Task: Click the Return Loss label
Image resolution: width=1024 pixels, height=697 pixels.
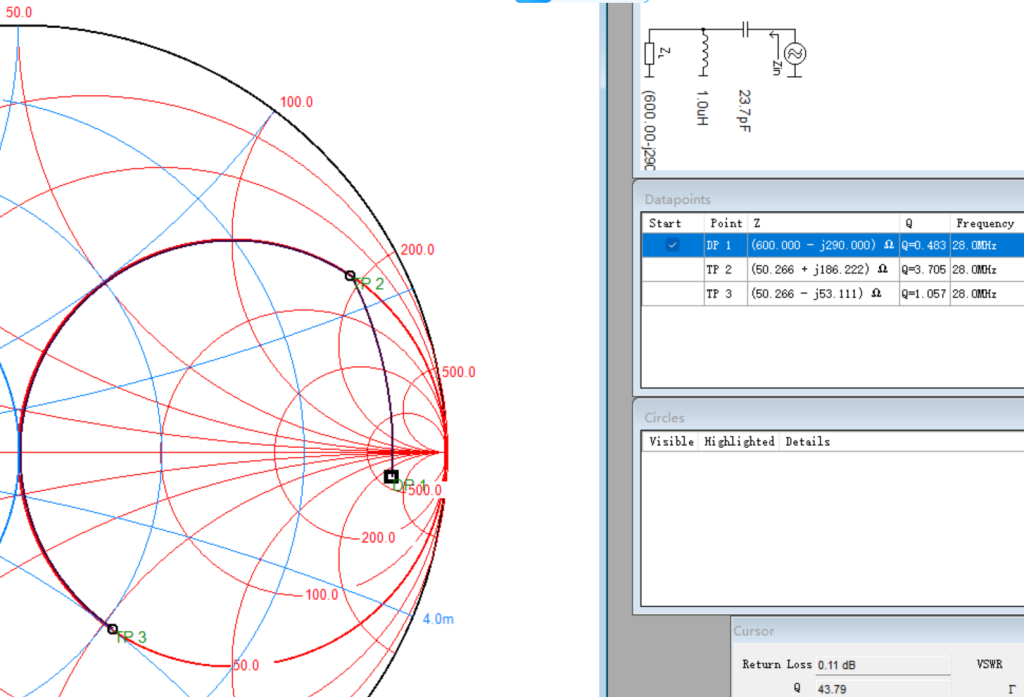Action: (x=776, y=664)
